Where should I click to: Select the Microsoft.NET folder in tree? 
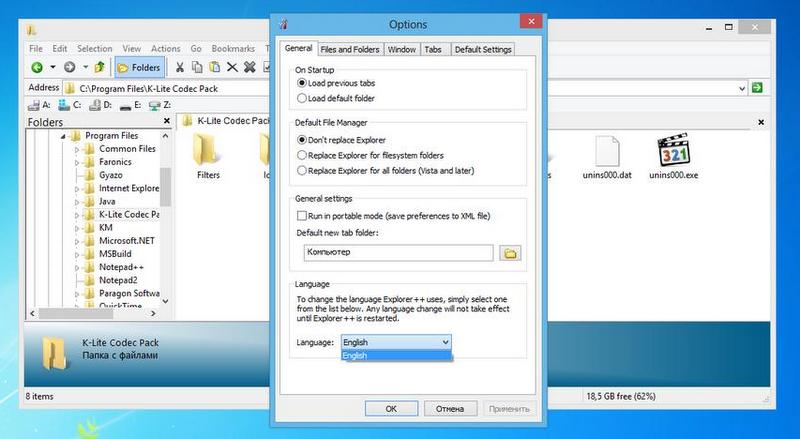point(127,241)
